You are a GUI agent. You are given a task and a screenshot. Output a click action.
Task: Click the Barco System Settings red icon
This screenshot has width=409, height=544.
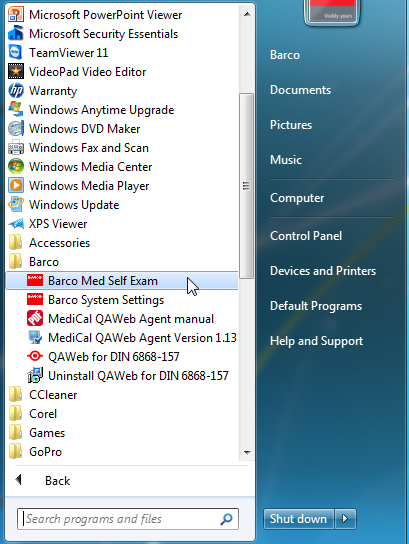point(35,299)
